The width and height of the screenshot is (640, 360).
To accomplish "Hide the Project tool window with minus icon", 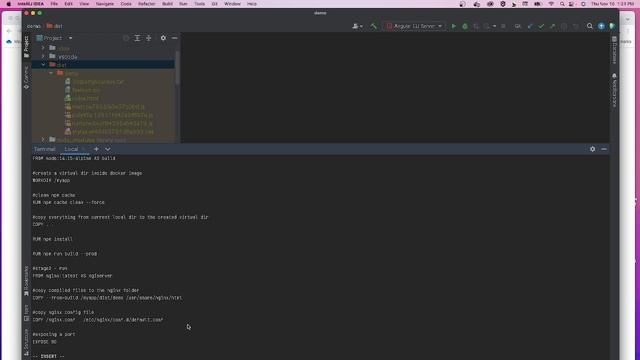I will tap(175, 38).
